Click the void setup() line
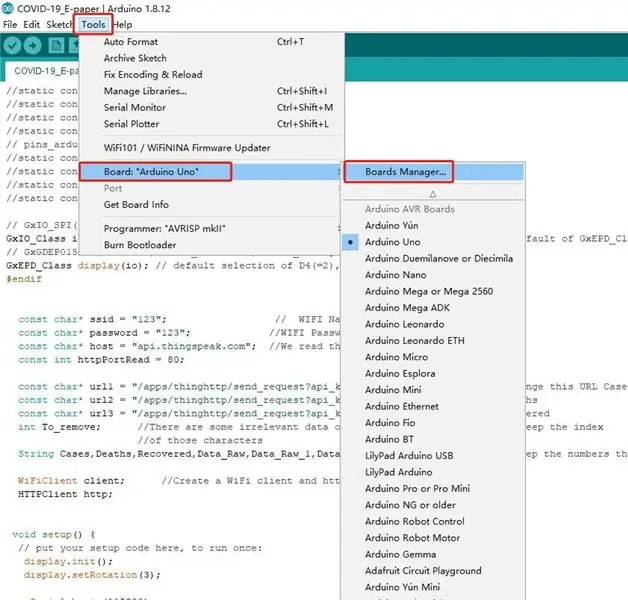Screen dimensions: 628x600 pos(54,535)
